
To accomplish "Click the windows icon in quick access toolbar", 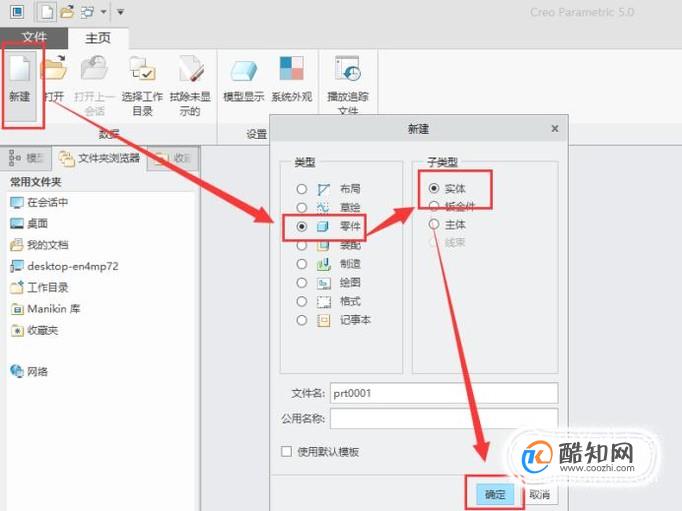I will tap(87, 12).
